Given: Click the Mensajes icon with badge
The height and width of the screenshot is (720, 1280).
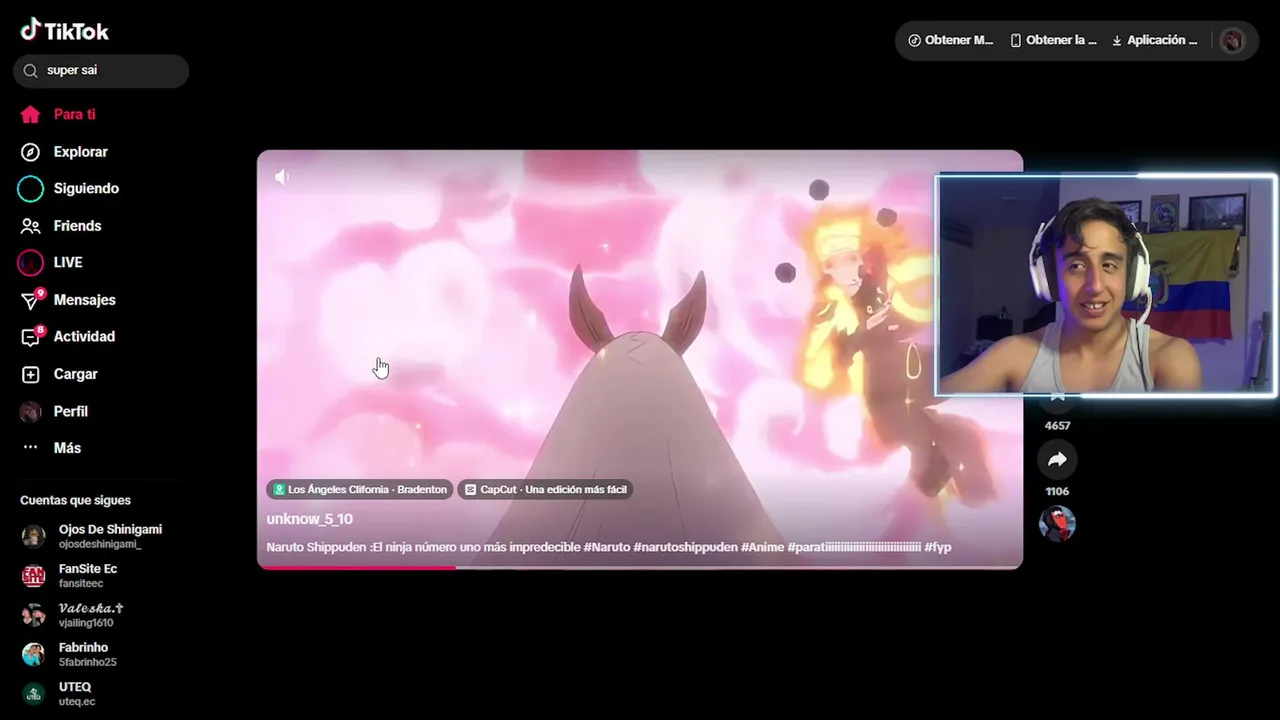Looking at the screenshot, I should click(31, 300).
